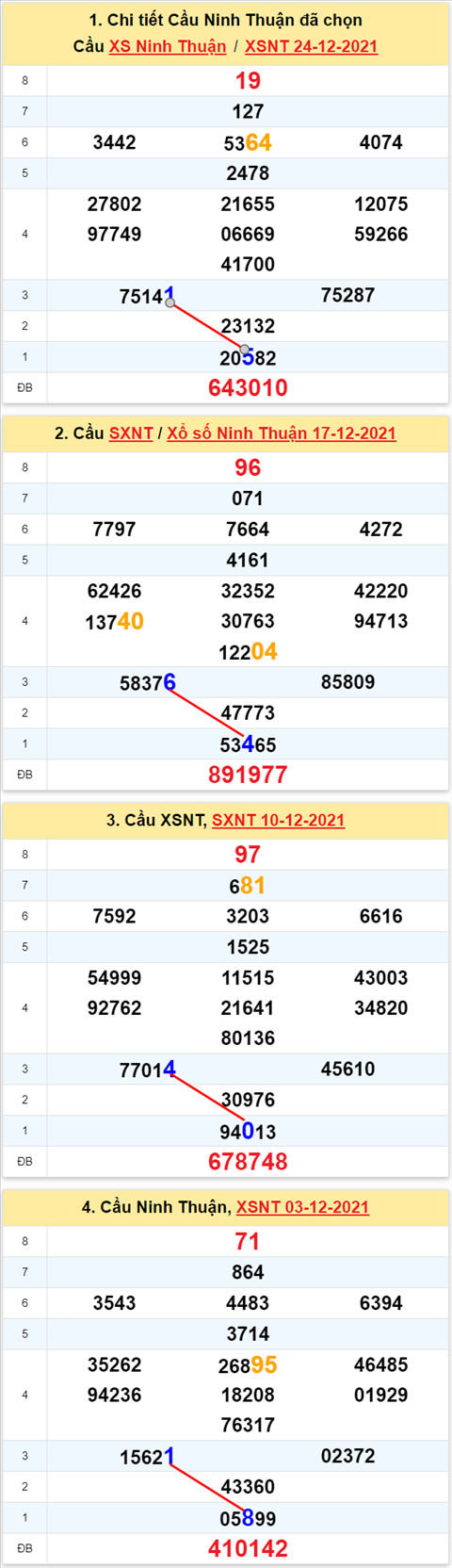Click the number 6616

[x=381, y=917]
